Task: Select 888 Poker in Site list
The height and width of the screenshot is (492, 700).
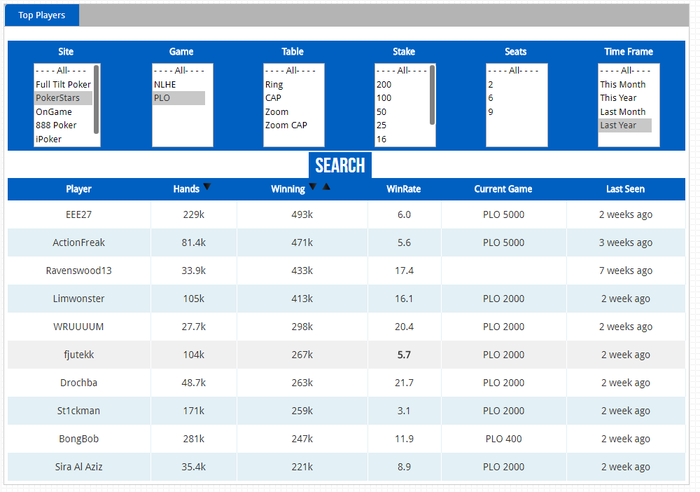Action: [x=63, y=125]
